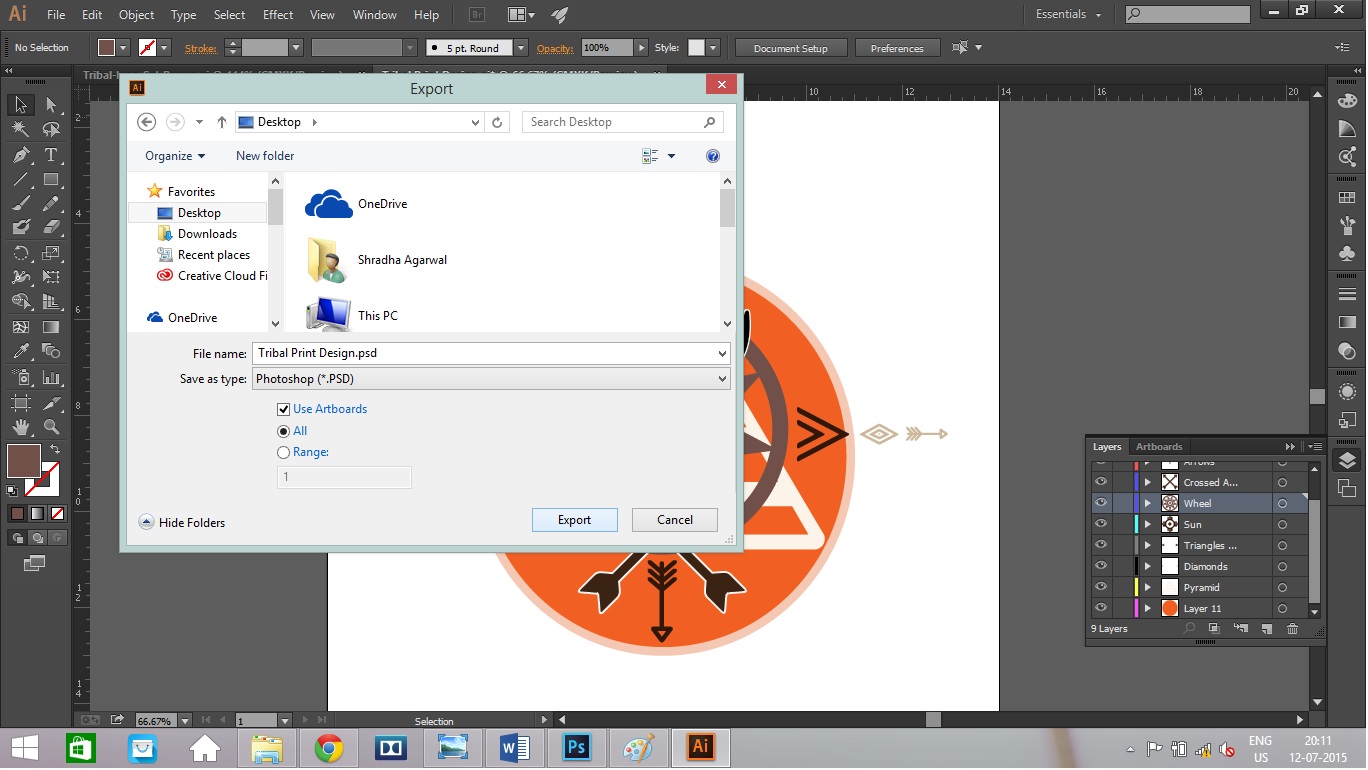The image size is (1368, 770).
Task: Open the Save as type dropdown
Action: 491,379
